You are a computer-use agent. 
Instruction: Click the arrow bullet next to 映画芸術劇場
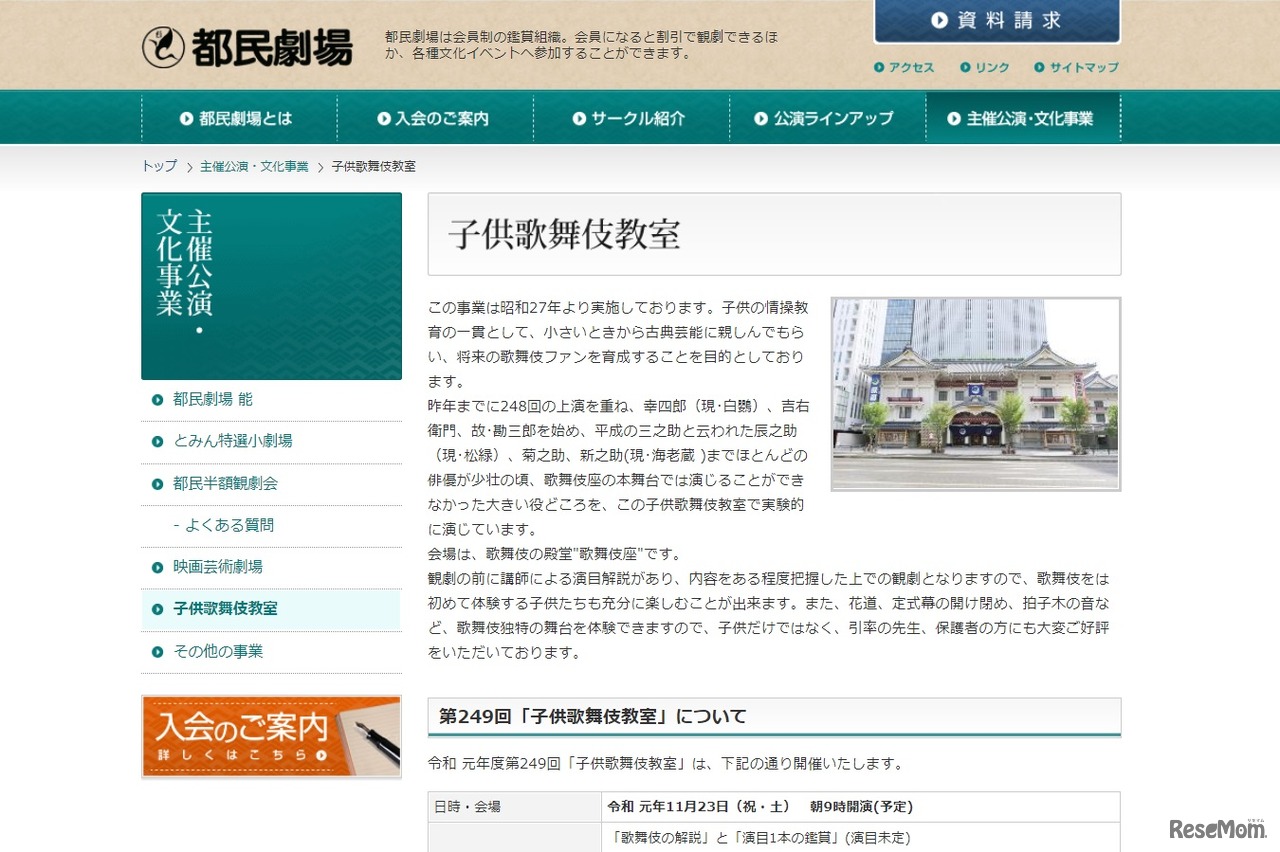click(158, 566)
